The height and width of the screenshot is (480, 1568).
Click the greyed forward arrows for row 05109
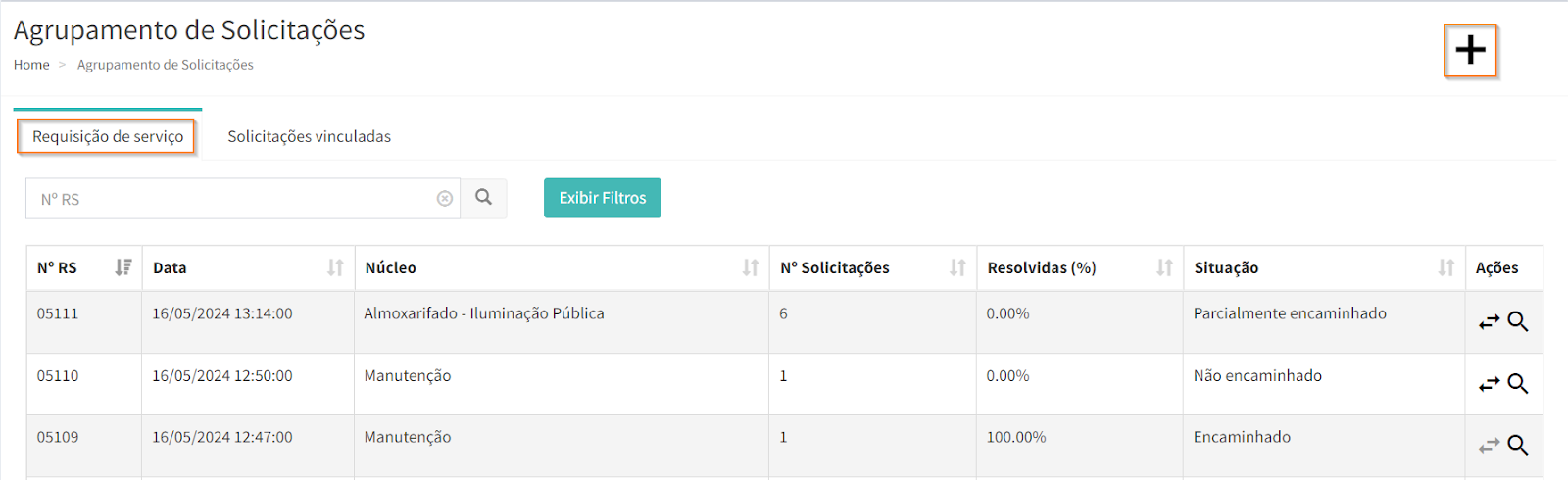[x=1489, y=446]
